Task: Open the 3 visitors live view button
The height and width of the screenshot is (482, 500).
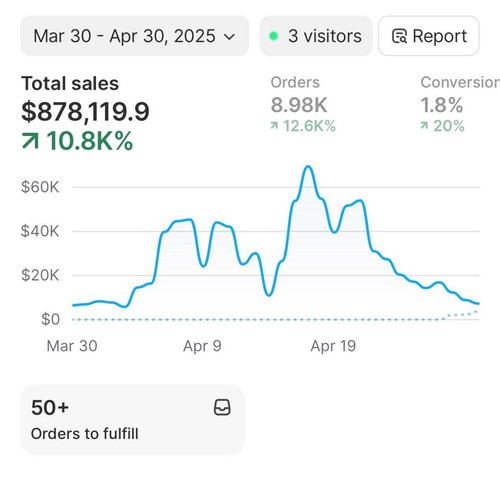Action: click(316, 36)
